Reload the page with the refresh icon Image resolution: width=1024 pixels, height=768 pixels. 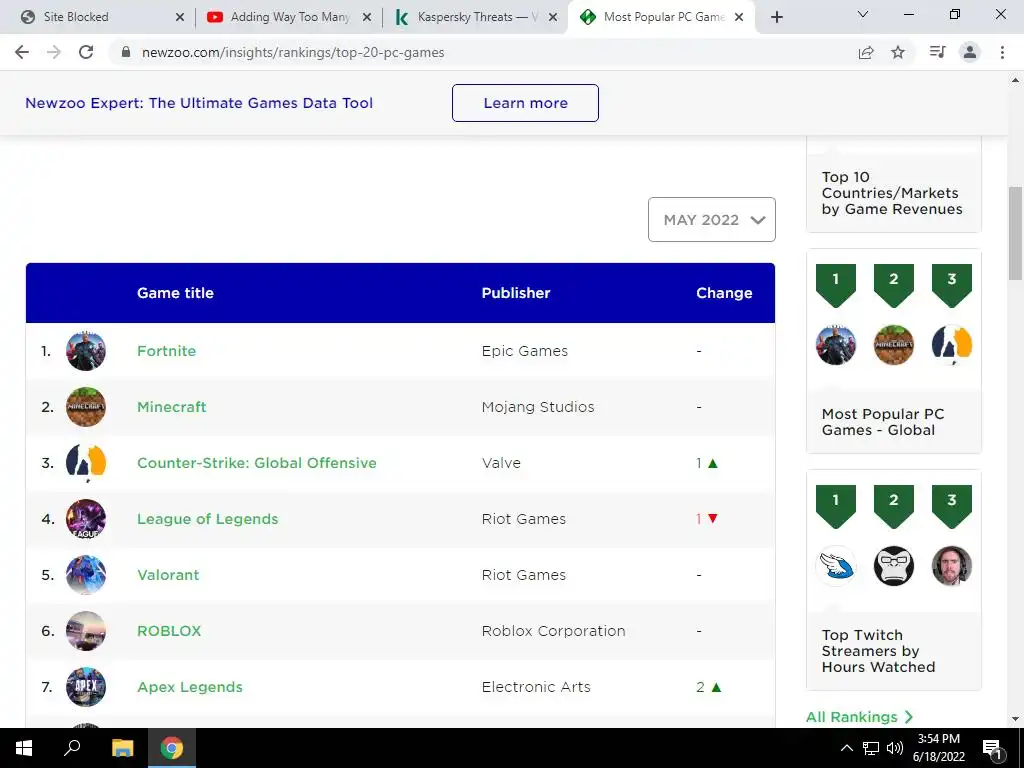(86, 52)
